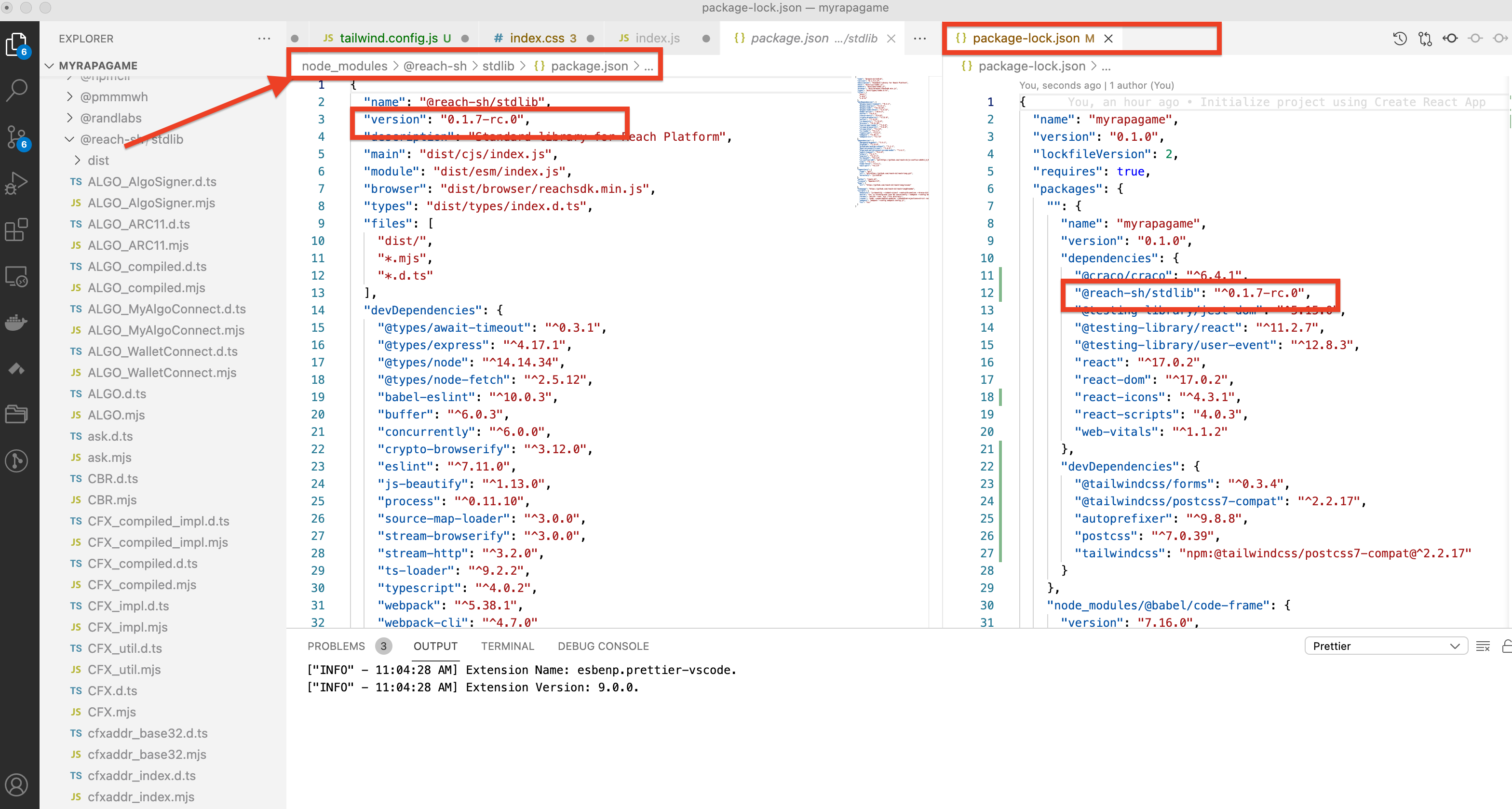
Task: Clear the output panel
Action: coord(1483,646)
